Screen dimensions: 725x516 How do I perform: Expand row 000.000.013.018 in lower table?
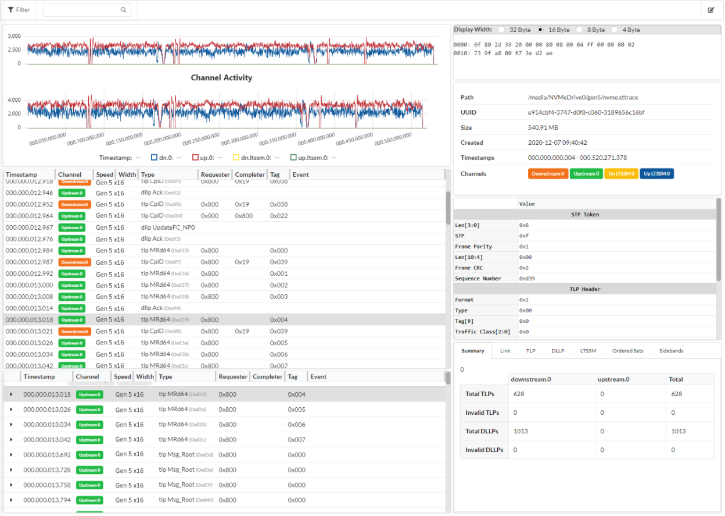(x=11, y=394)
